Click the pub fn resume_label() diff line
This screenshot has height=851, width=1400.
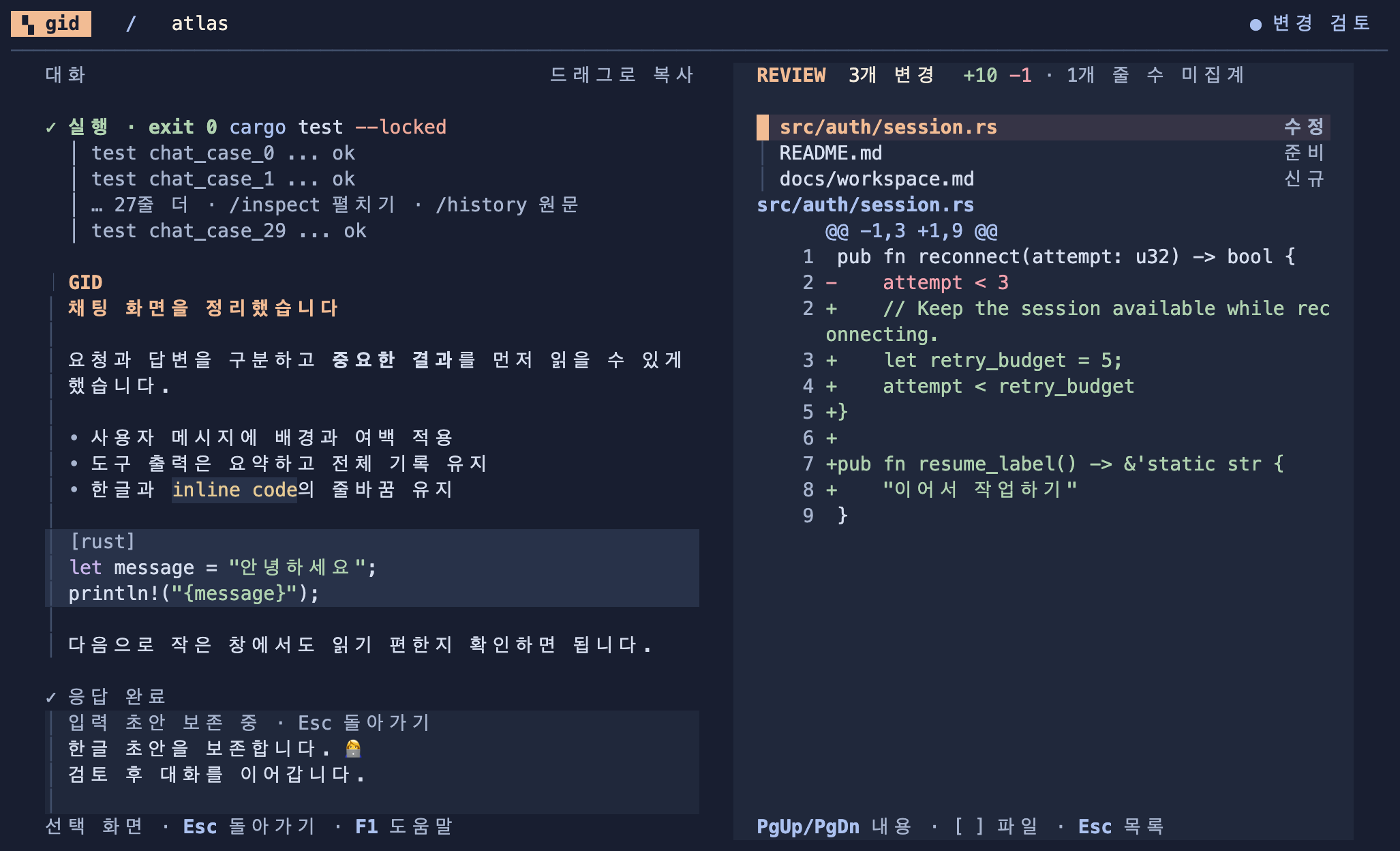[1054, 464]
